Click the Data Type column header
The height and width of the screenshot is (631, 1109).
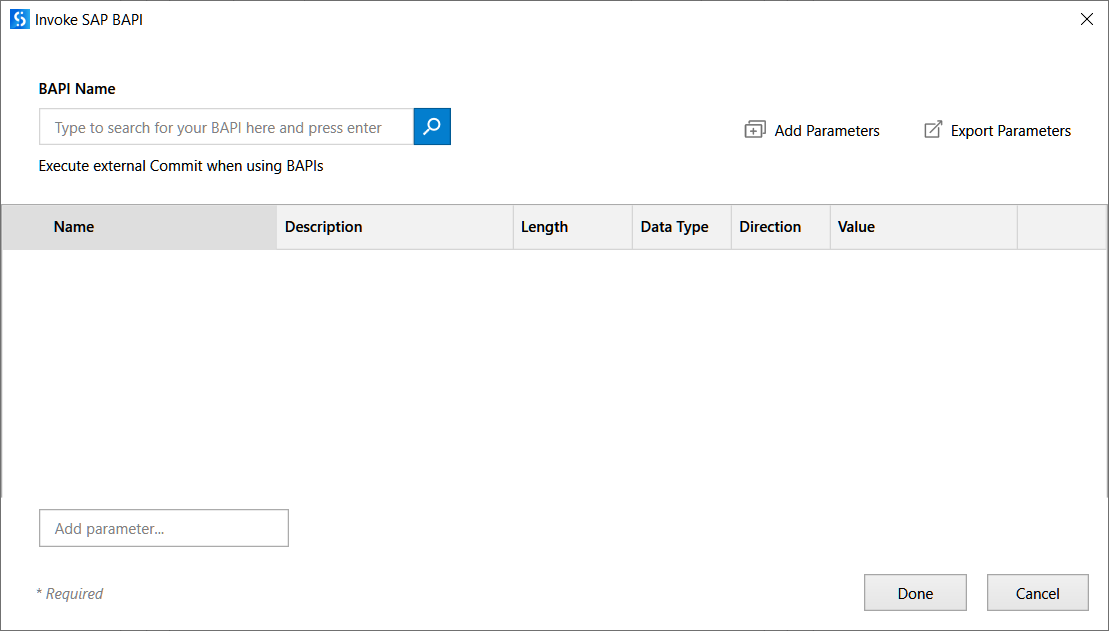tap(682, 227)
